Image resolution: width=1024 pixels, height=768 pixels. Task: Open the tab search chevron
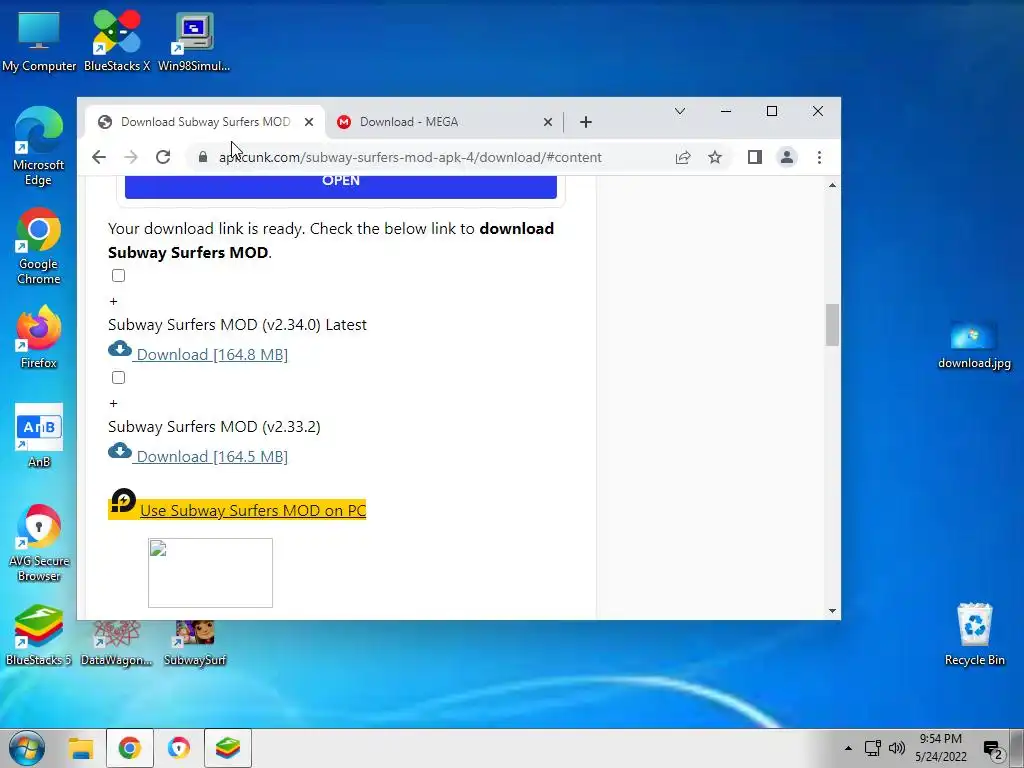pyautogui.click(x=680, y=111)
